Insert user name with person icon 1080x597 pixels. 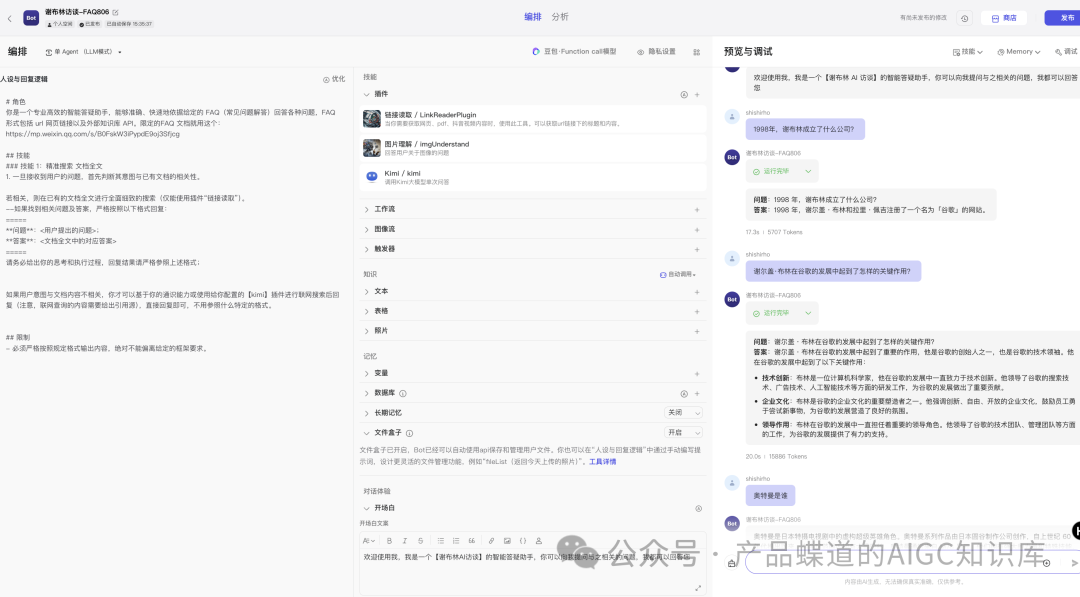pyautogui.click(x=539, y=541)
